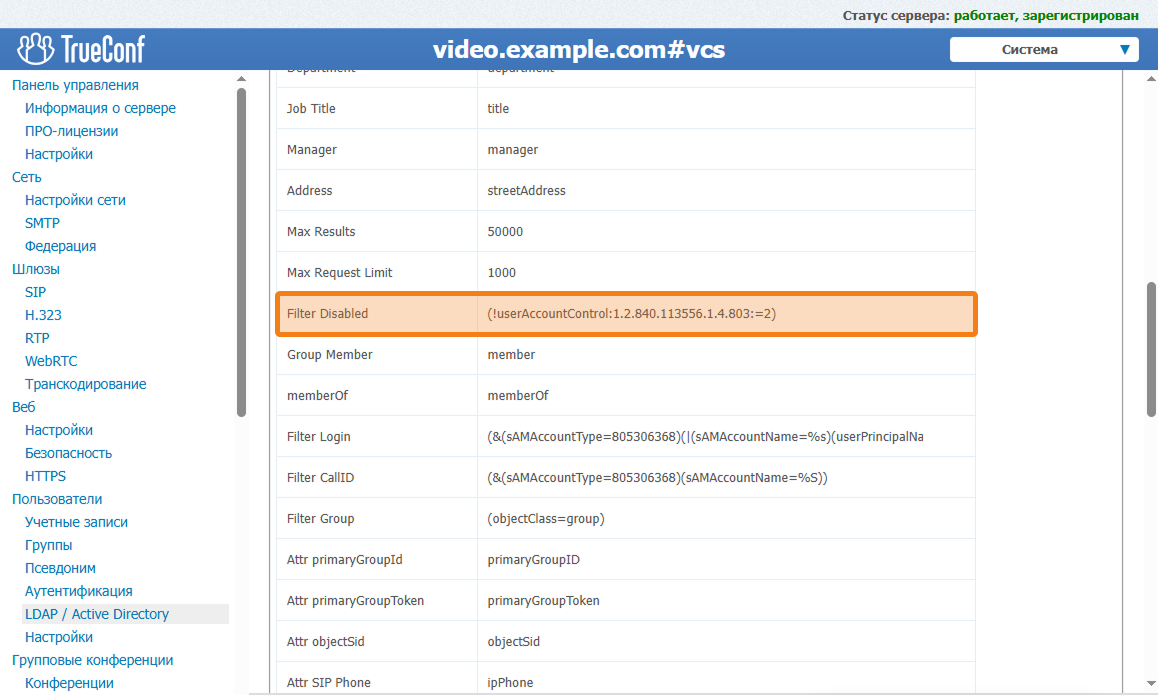1158x695 pixels.
Task: Open the SIP gateway settings
Action: 35,292
